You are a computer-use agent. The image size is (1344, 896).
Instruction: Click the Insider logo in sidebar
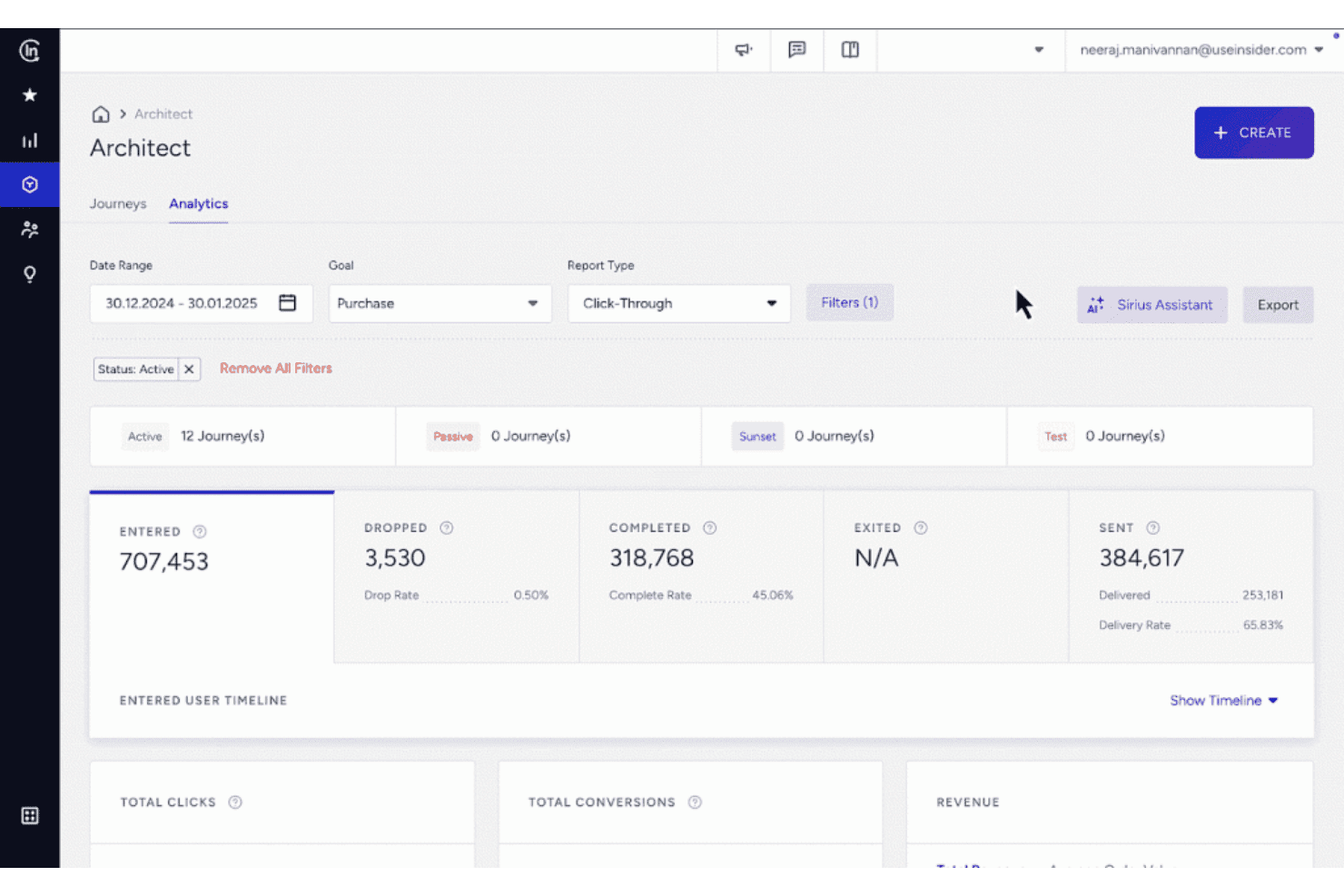click(30, 51)
